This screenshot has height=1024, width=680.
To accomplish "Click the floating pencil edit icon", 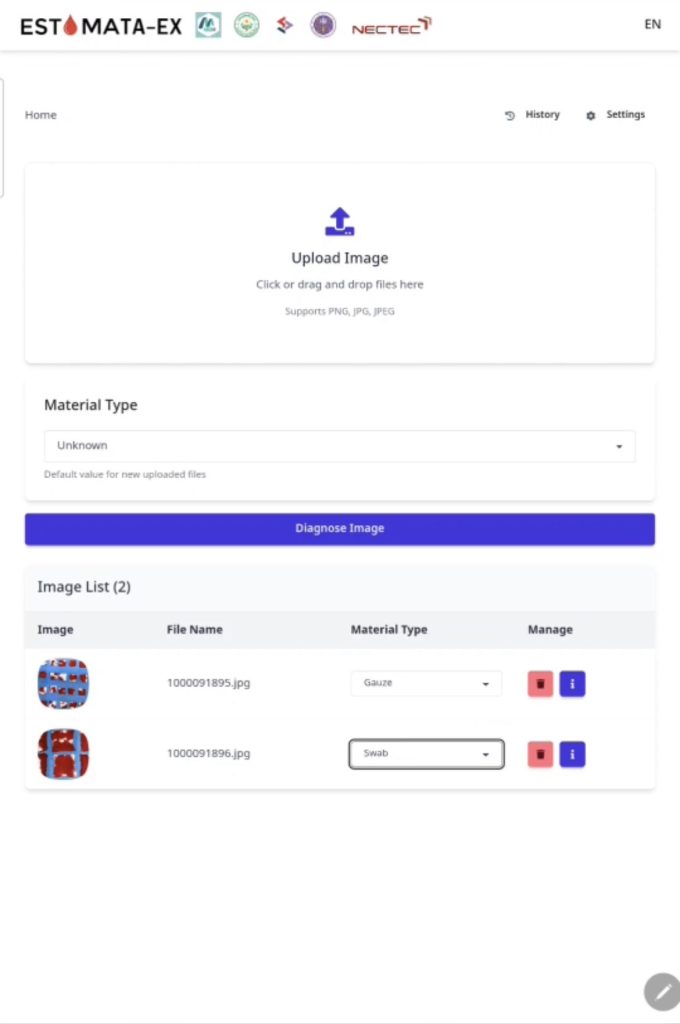I will pyautogui.click(x=661, y=992).
